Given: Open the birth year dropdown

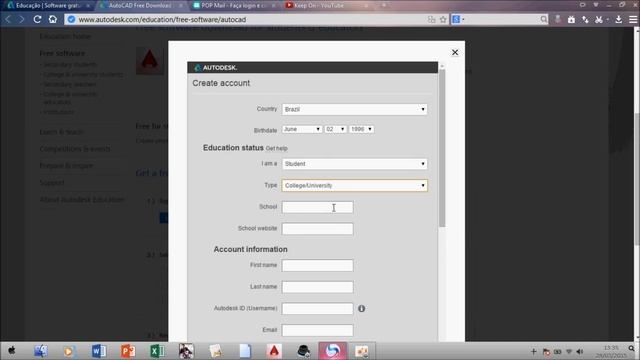Looking at the screenshot, I should point(361,129).
